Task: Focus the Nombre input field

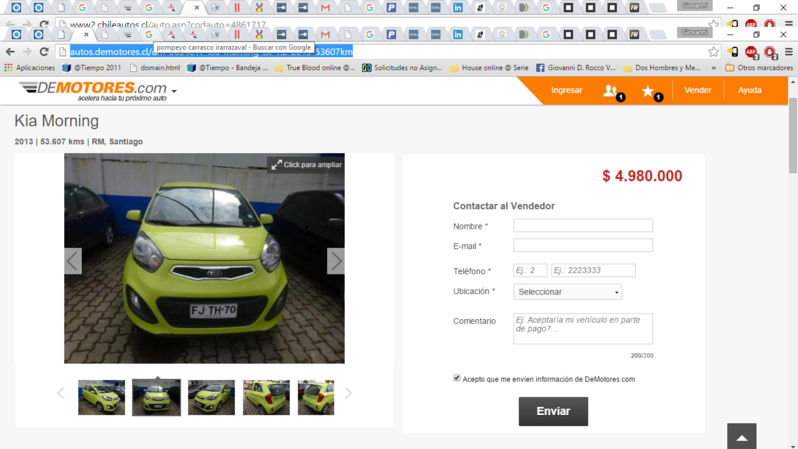Action: [583, 225]
